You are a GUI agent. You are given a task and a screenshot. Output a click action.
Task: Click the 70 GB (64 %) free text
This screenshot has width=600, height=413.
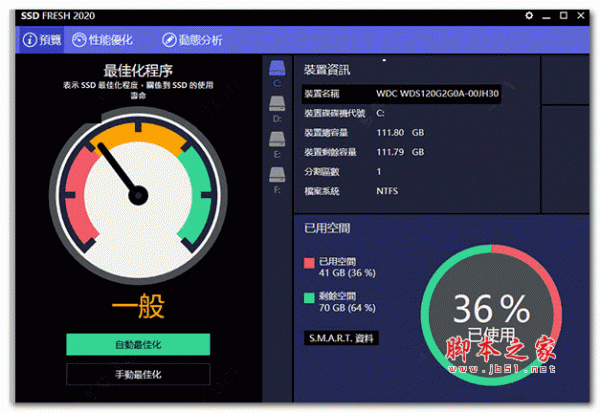coord(347,308)
